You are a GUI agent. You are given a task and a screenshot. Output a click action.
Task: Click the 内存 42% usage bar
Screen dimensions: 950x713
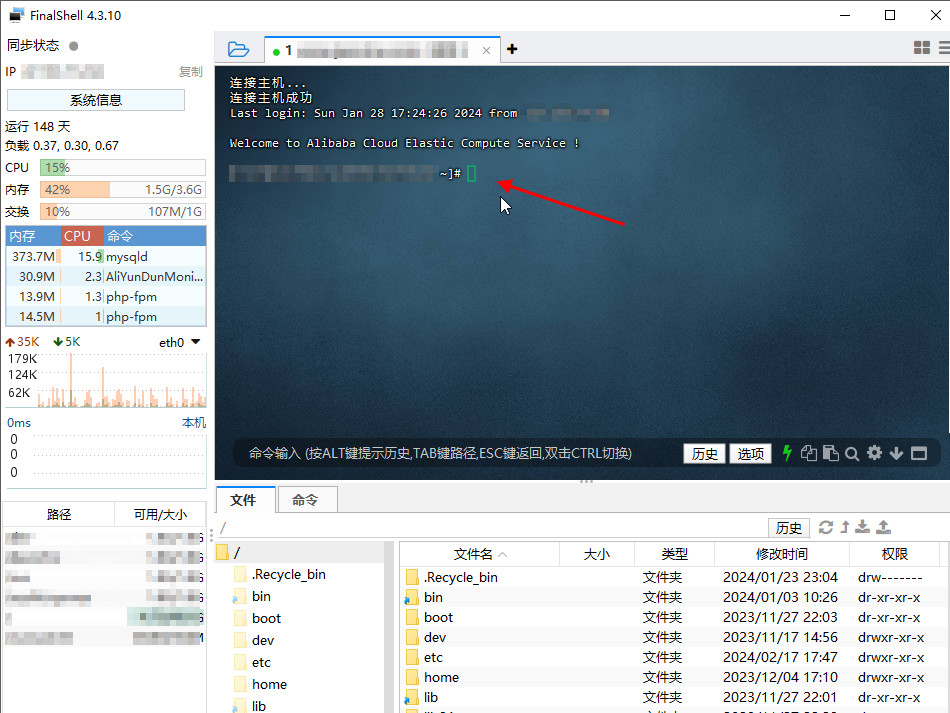[123, 190]
